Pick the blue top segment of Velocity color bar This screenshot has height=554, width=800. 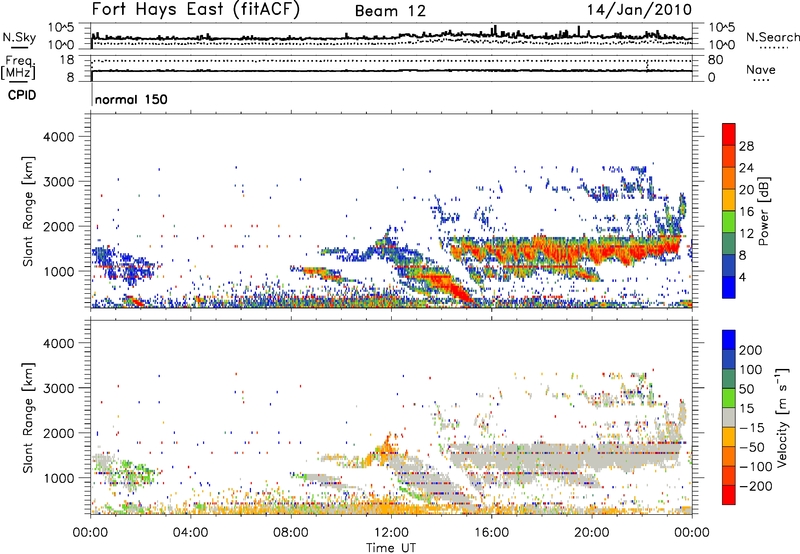pos(729,340)
